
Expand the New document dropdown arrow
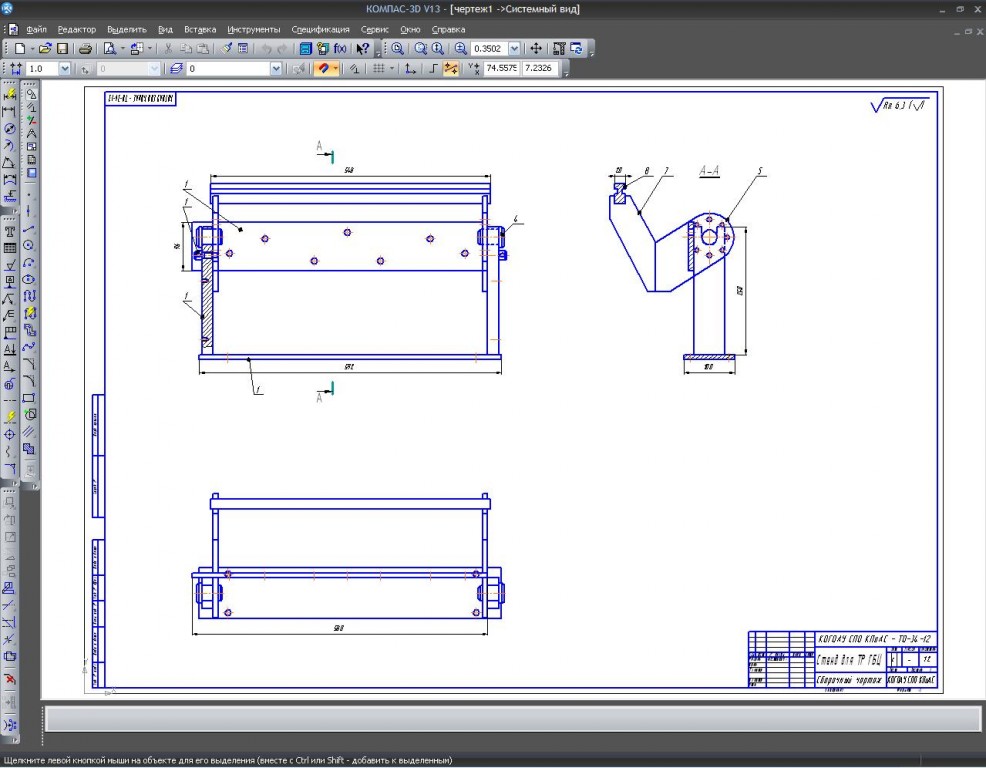[31, 48]
